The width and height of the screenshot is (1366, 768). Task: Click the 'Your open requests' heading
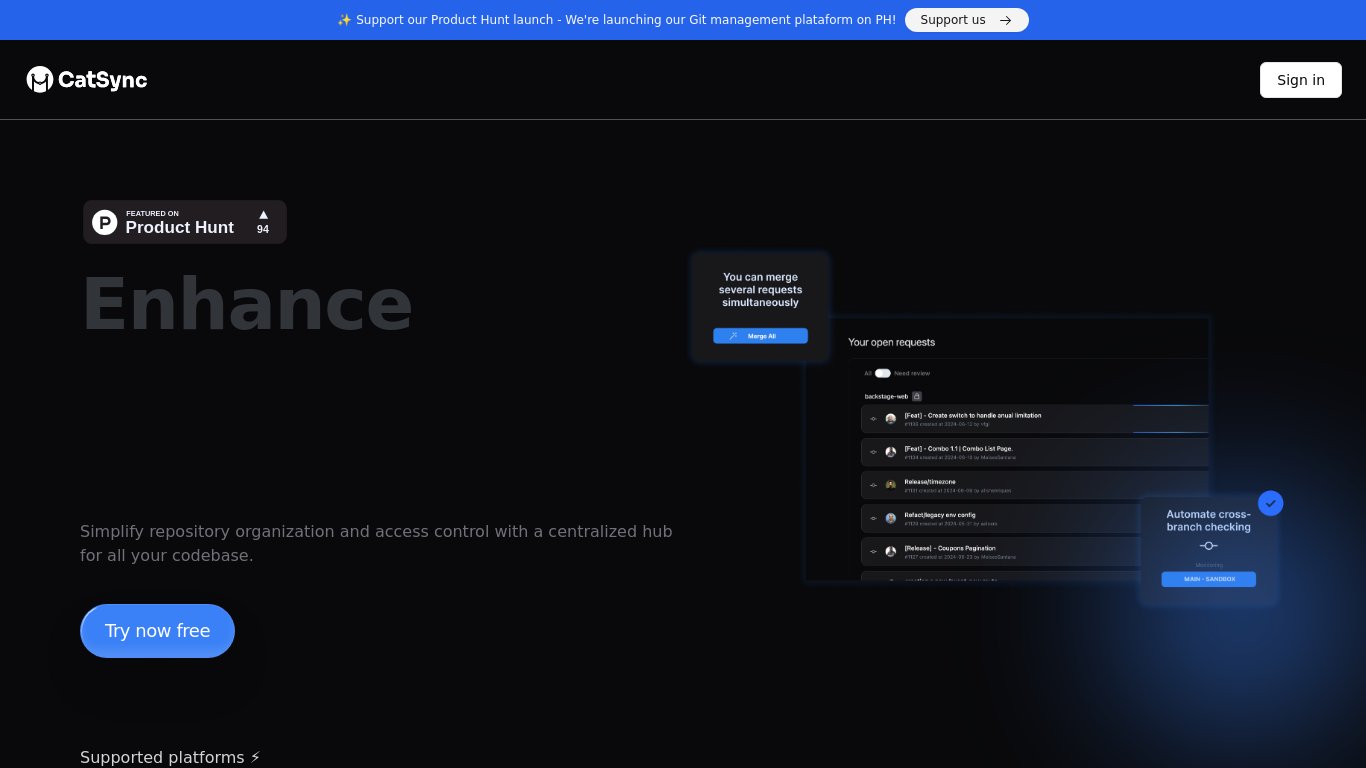click(x=892, y=342)
